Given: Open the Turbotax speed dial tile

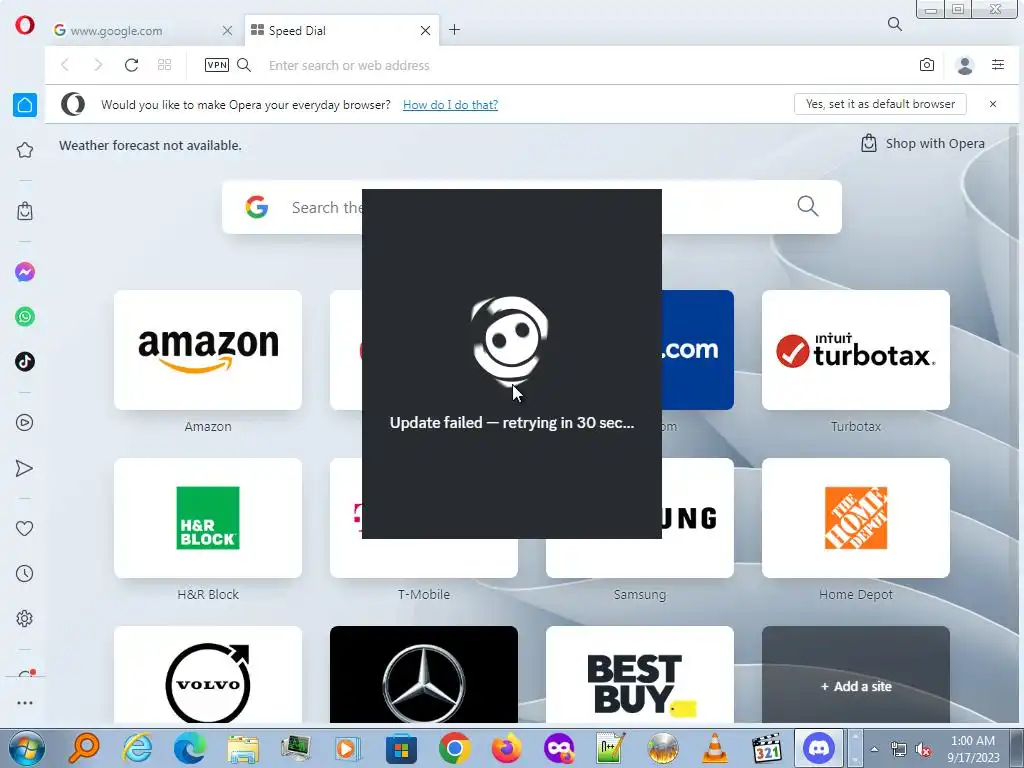Looking at the screenshot, I should click(856, 350).
